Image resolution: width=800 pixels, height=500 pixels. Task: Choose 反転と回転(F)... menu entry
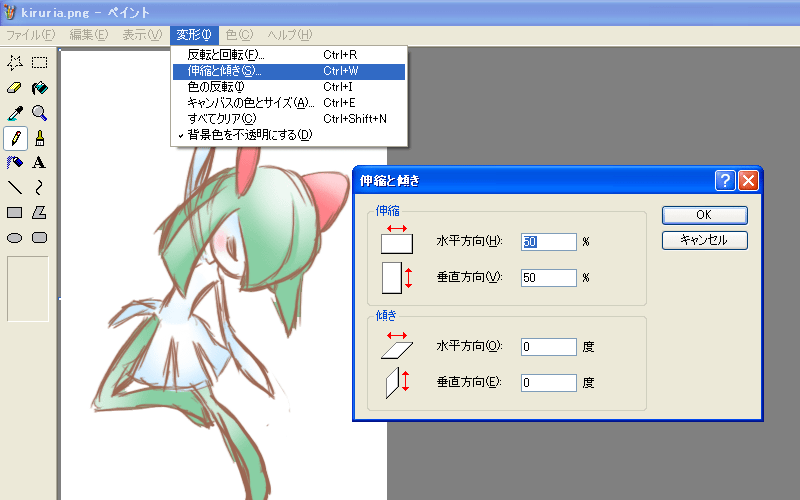(289, 55)
